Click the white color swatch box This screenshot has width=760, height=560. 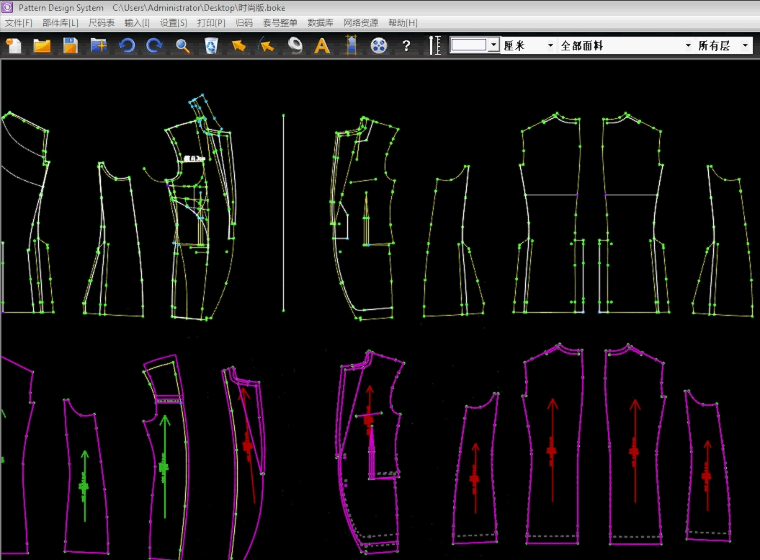(x=469, y=45)
